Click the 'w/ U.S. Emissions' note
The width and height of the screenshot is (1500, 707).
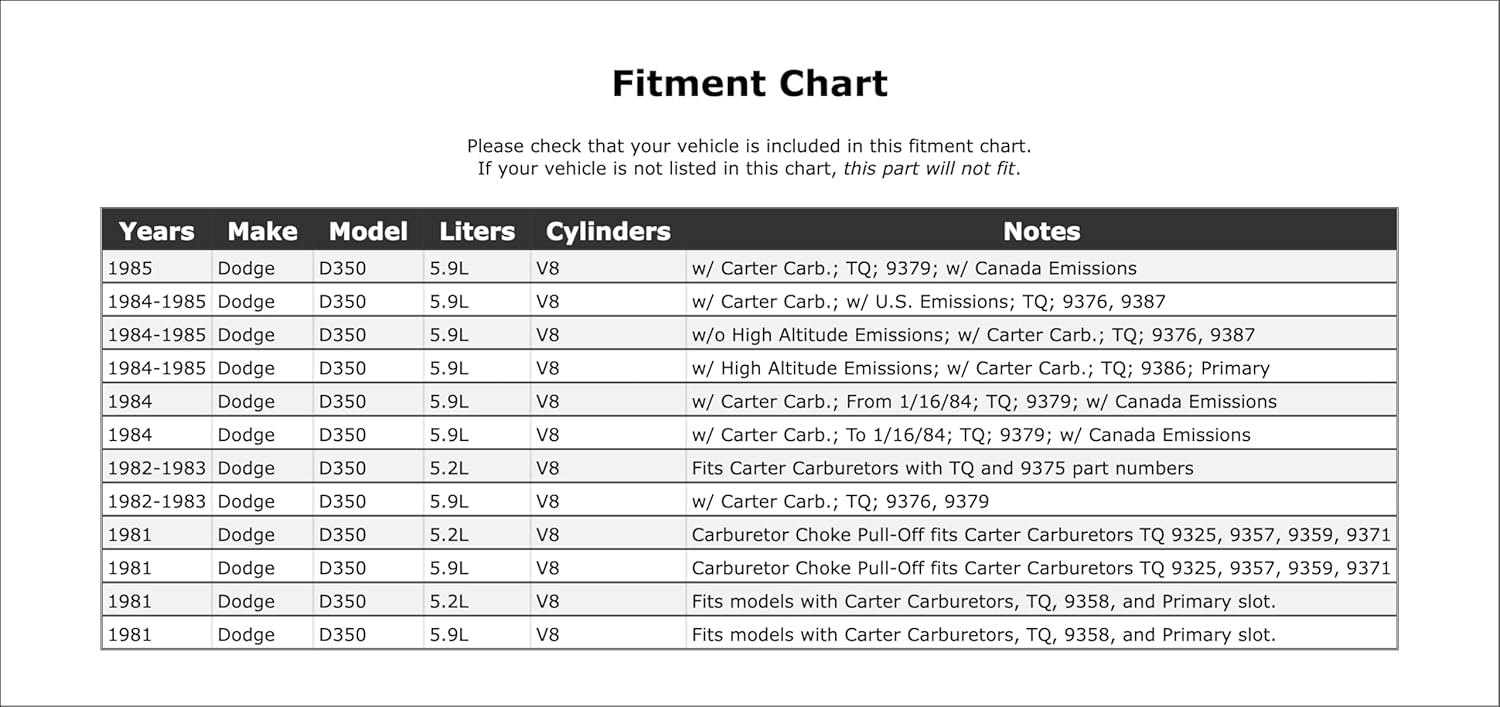pyautogui.click(x=928, y=301)
